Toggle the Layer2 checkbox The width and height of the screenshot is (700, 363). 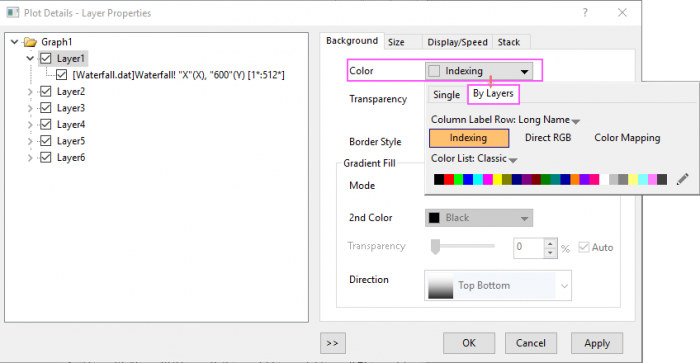(x=46, y=92)
